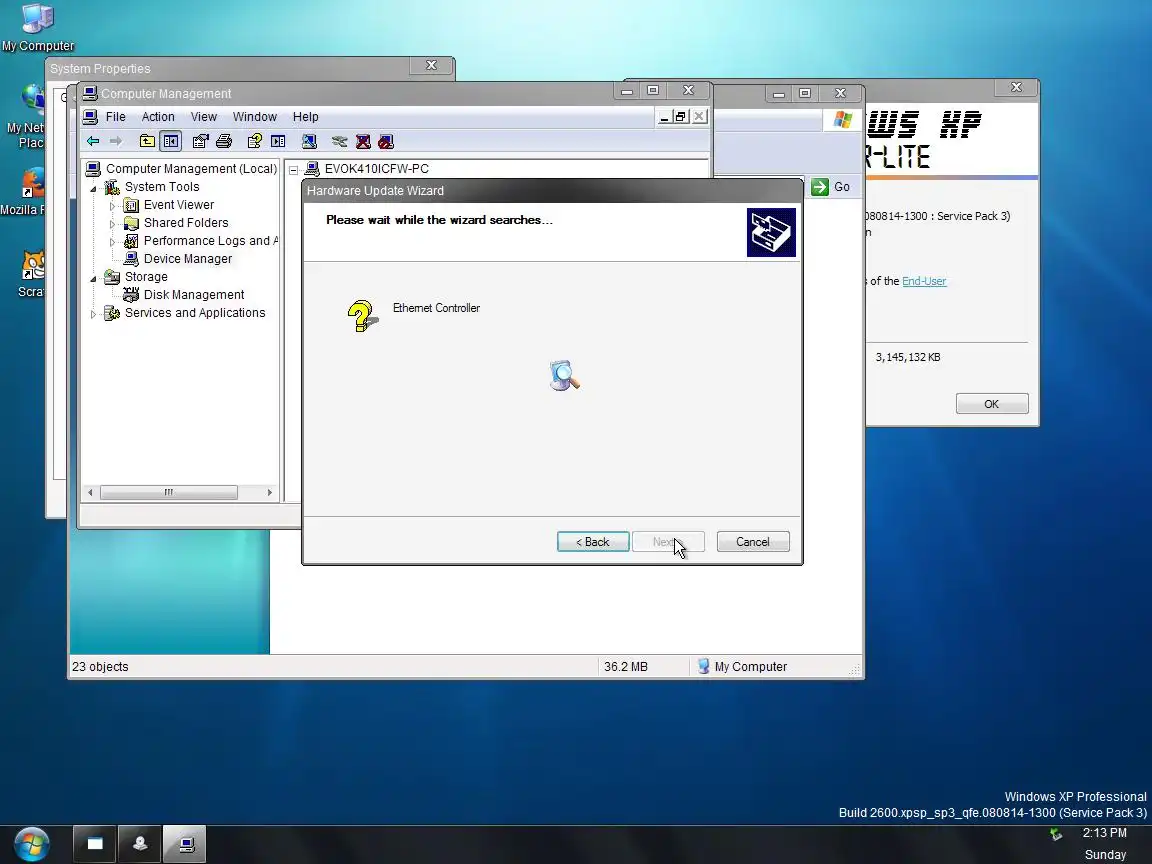Open the Help menu
The width and height of the screenshot is (1152, 864).
[x=306, y=117]
